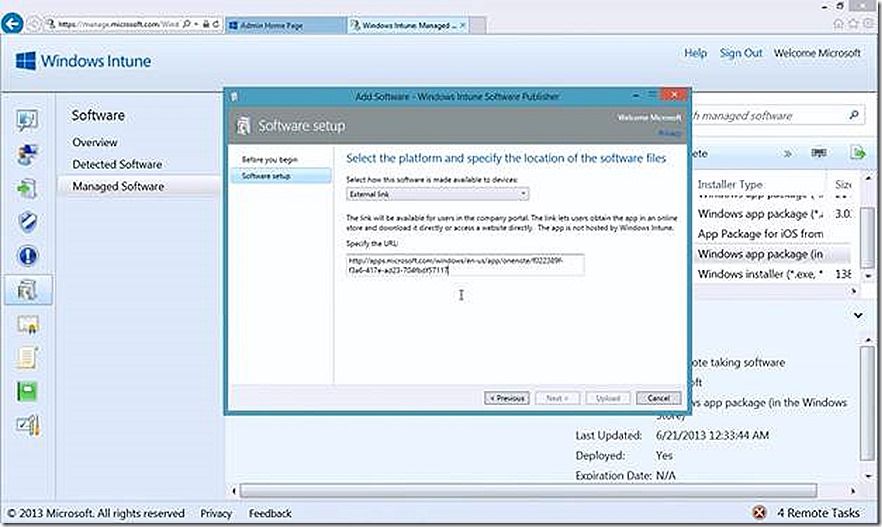This screenshot has width=882, height=527.
Task: Click into the Specify the URL field
Action: [465, 265]
